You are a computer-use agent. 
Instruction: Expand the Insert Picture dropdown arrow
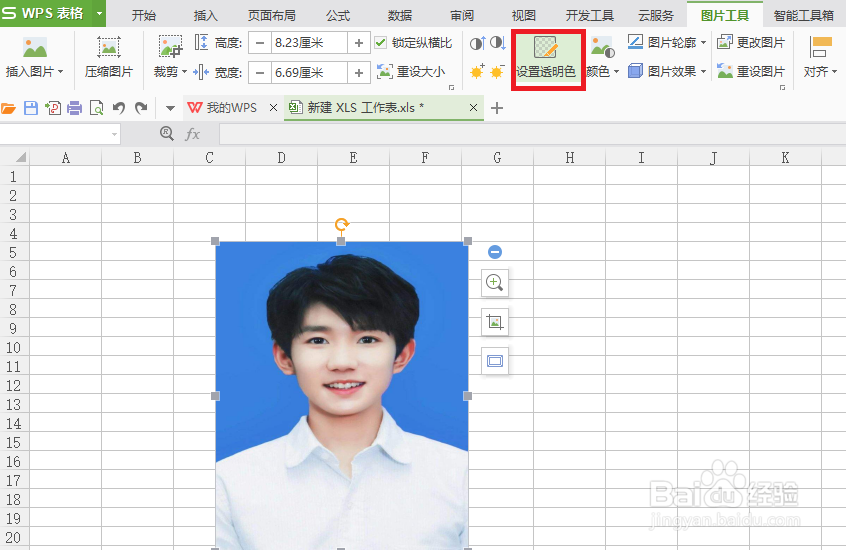(60, 71)
